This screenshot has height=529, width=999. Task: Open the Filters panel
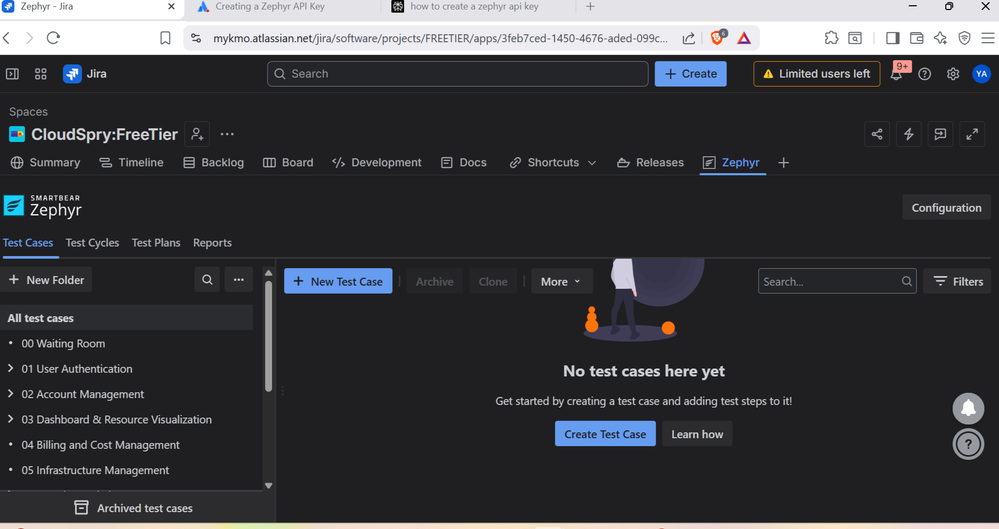[958, 282]
